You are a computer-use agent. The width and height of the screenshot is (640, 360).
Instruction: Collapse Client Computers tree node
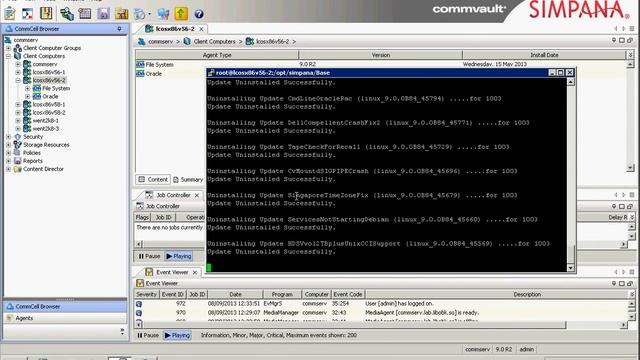8,56
